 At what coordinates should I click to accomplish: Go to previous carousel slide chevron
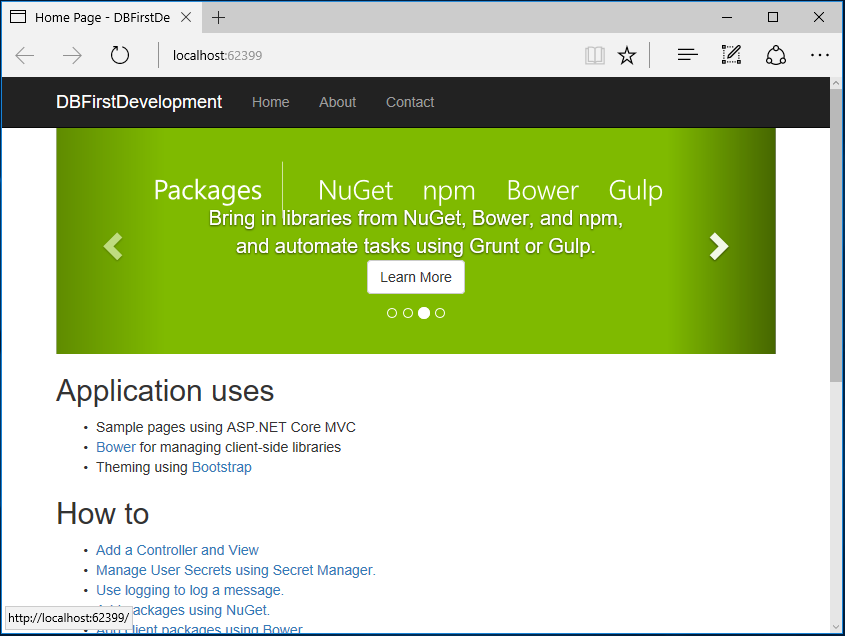(113, 247)
